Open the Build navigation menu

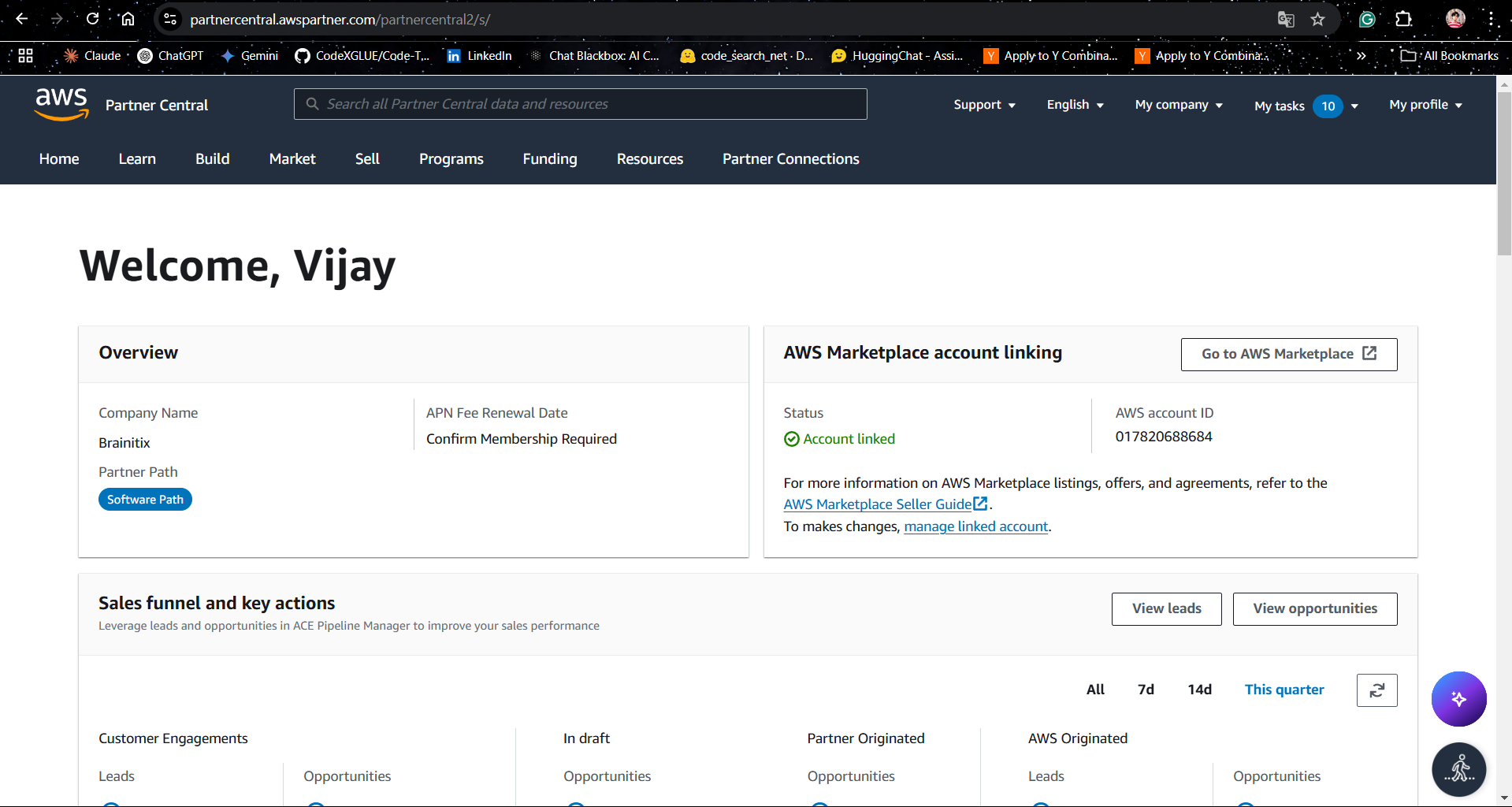(x=213, y=159)
